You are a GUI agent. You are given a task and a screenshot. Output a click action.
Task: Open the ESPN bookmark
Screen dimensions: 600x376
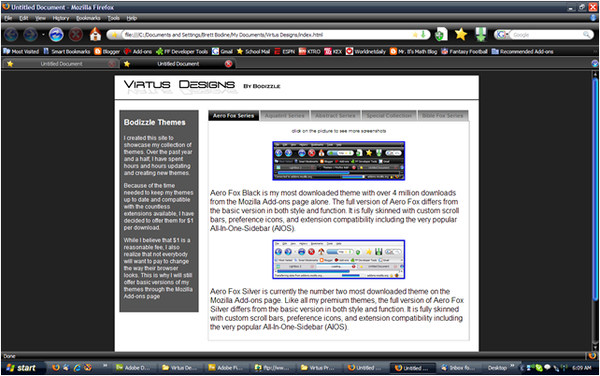pyautogui.click(x=284, y=51)
